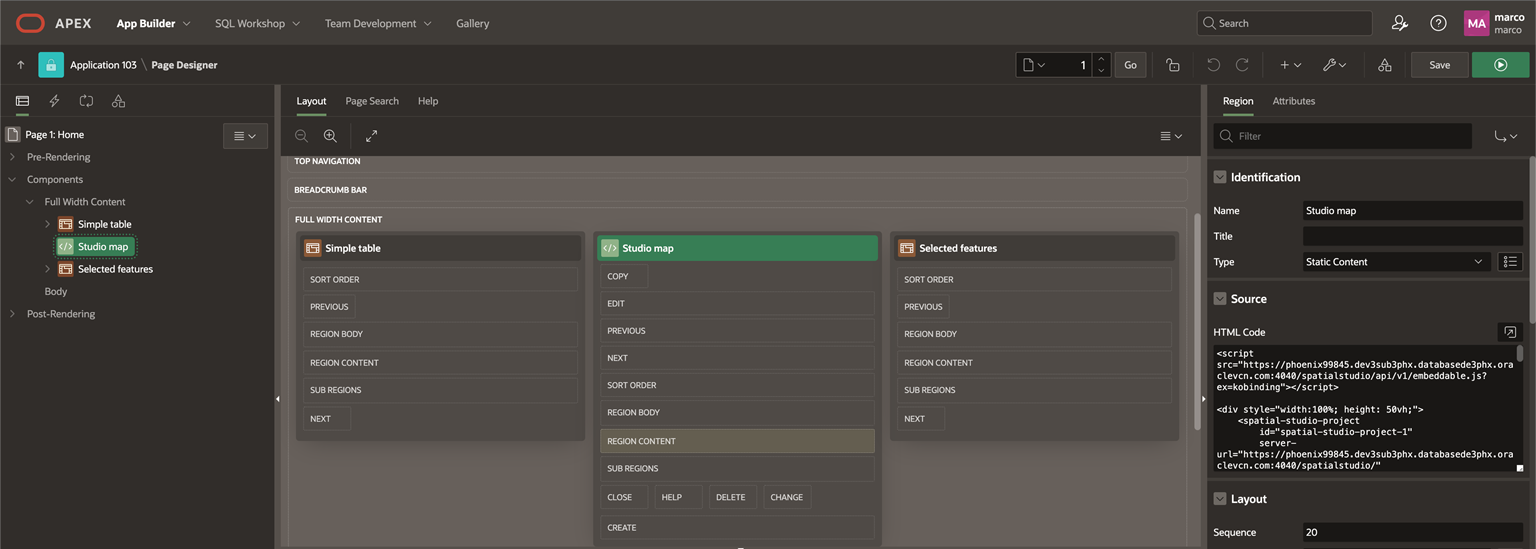The height and width of the screenshot is (549, 1536).
Task: Open the Type dropdown showing Static Content
Action: (1396, 262)
